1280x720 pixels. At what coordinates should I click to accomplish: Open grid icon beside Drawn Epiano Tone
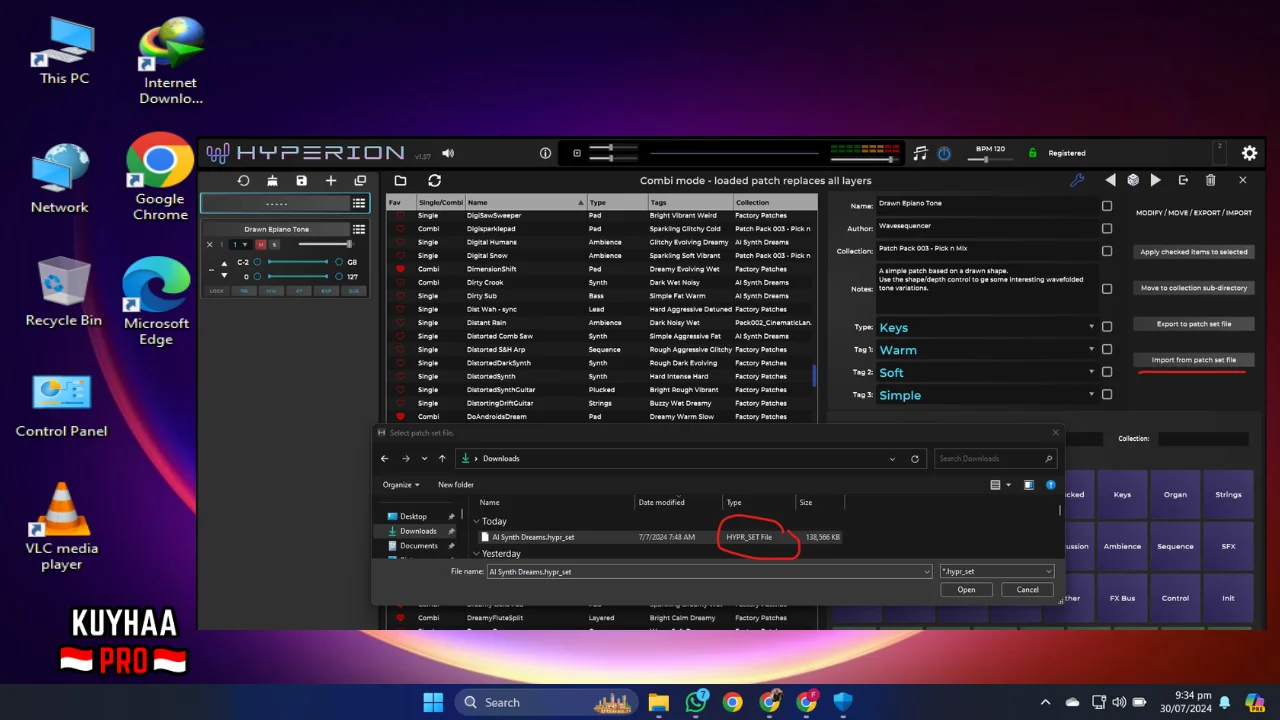pyautogui.click(x=358, y=229)
